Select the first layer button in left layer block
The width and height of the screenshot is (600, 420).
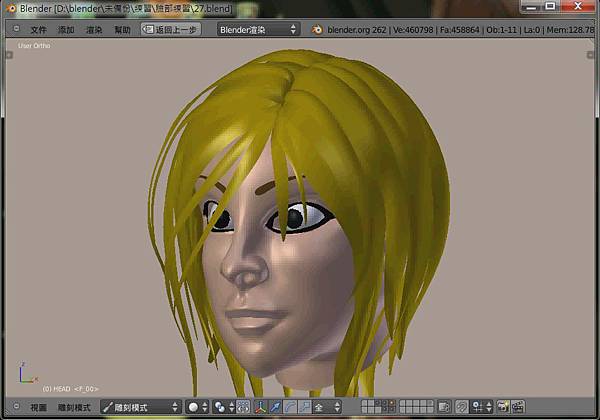[x=364, y=404]
